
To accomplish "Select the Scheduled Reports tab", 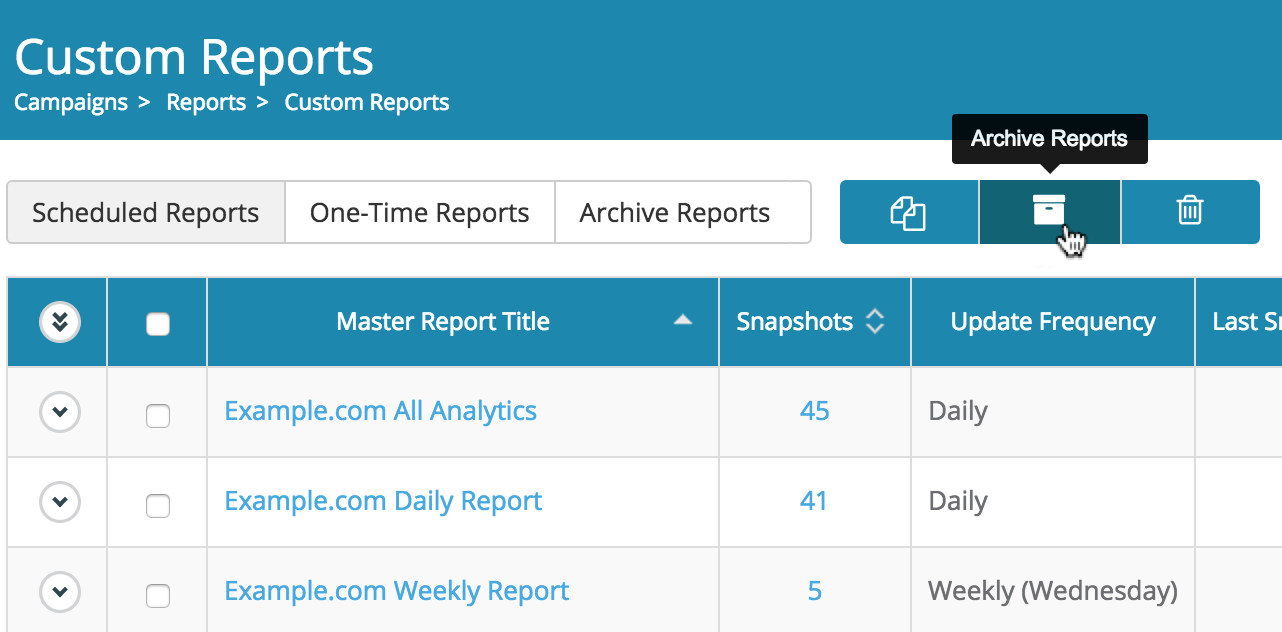I will pyautogui.click(x=145, y=212).
